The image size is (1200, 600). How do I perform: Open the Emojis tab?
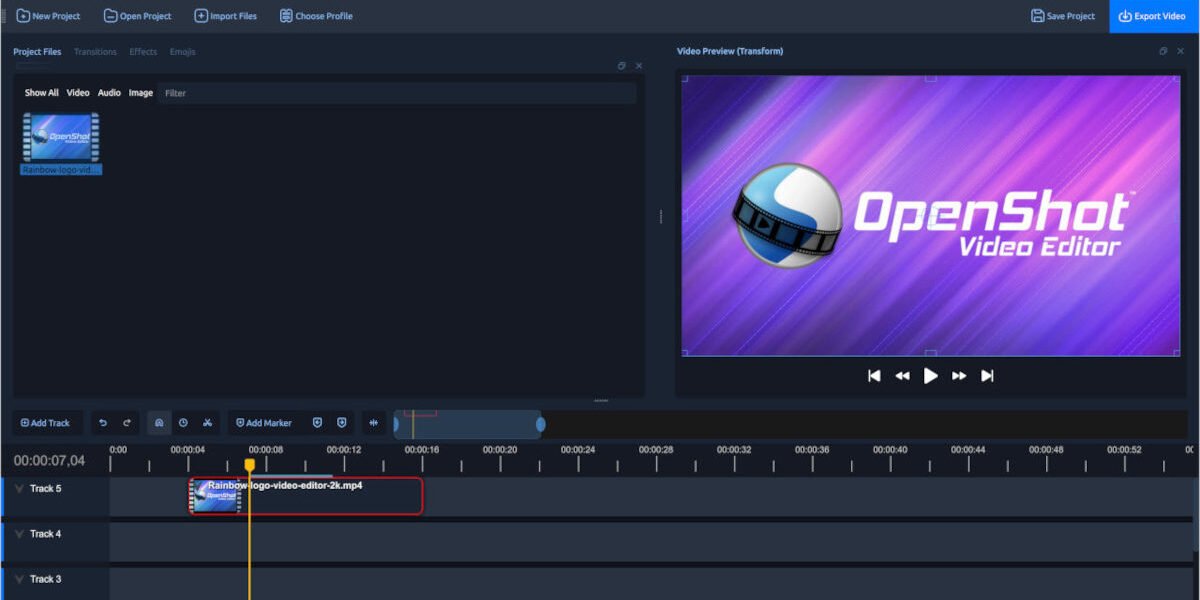pos(182,52)
